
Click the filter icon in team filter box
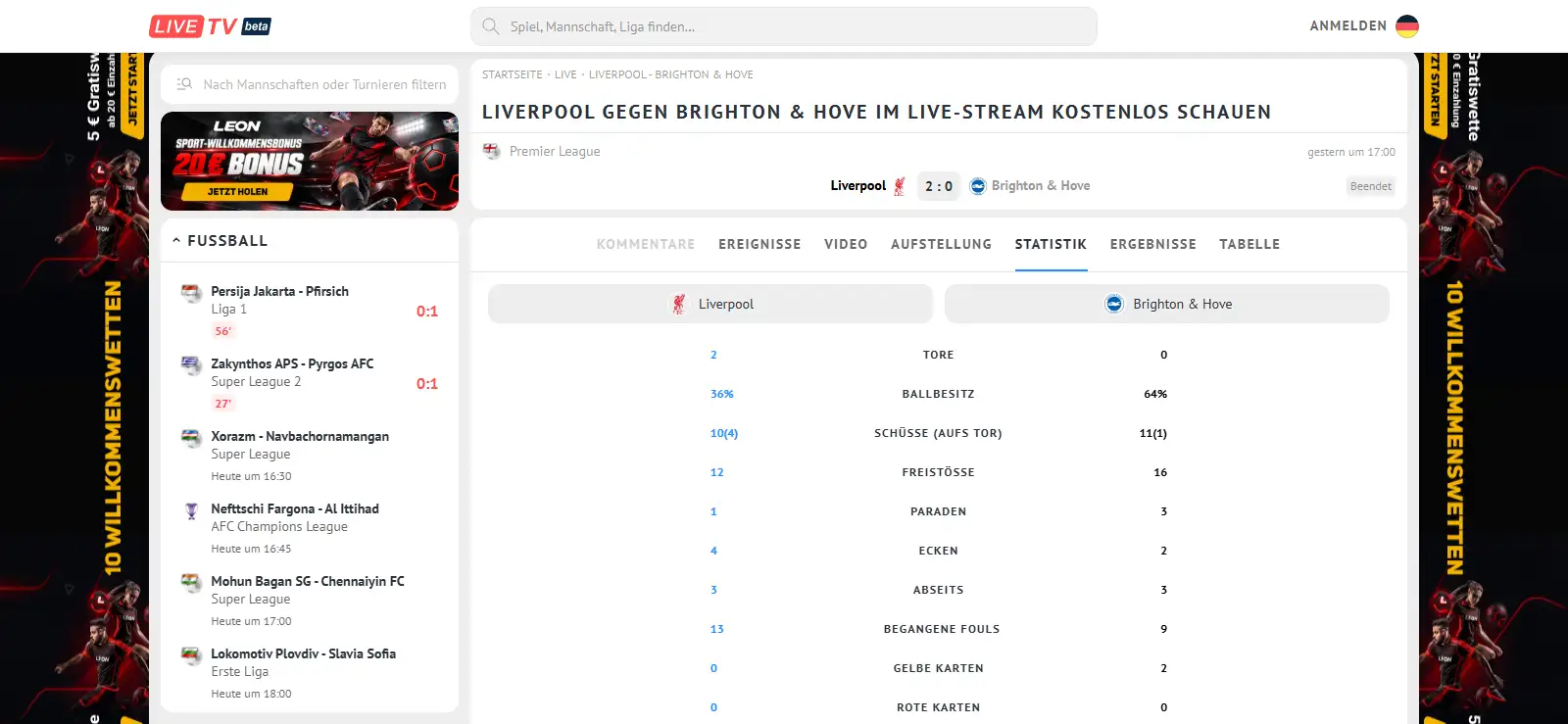(x=184, y=84)
